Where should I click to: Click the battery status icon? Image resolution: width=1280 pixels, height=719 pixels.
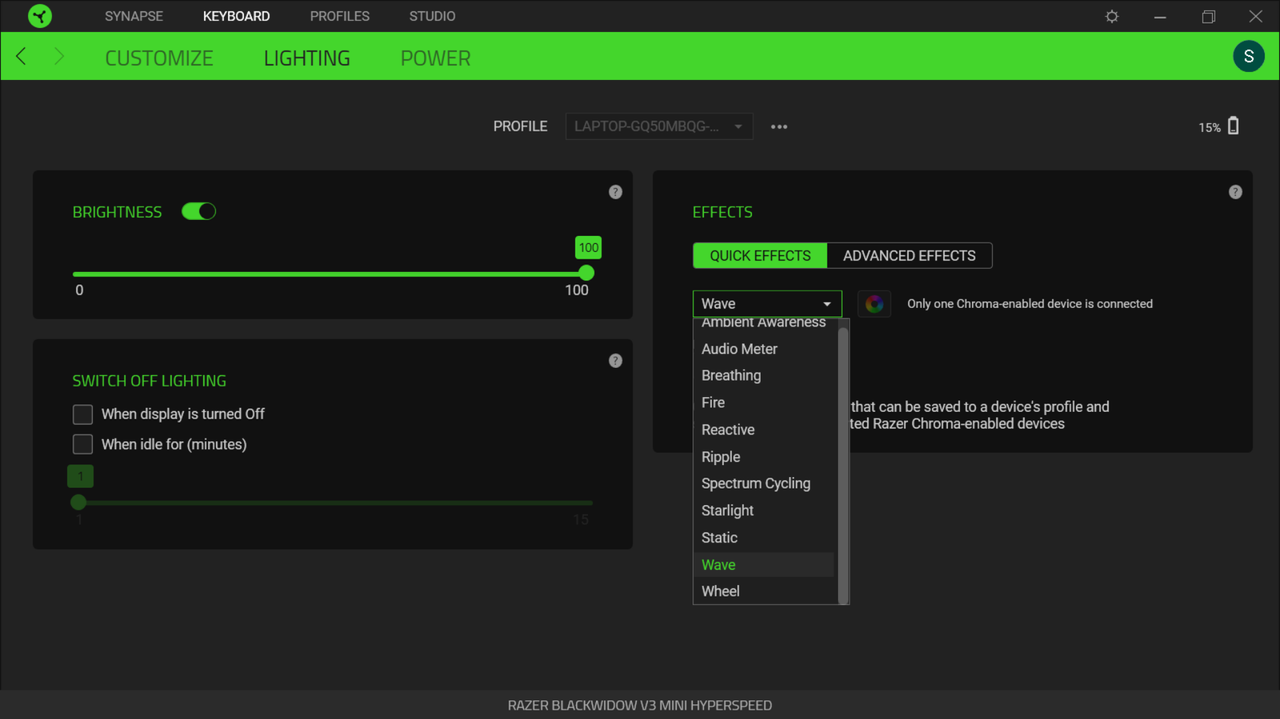[x=1233, y=126]
